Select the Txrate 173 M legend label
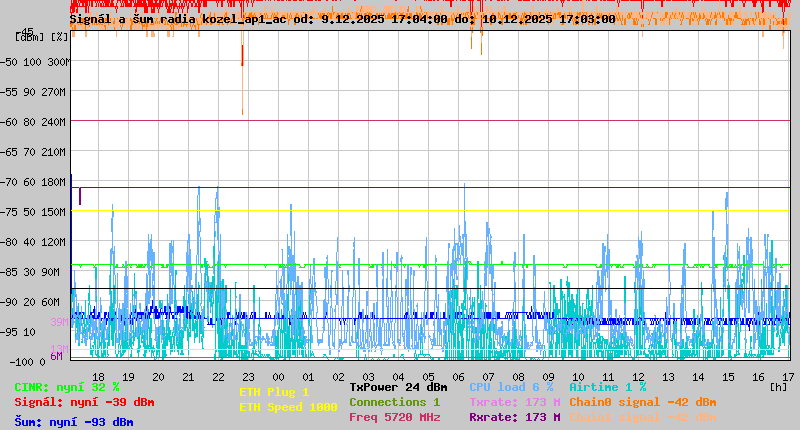 coord(514,402)
